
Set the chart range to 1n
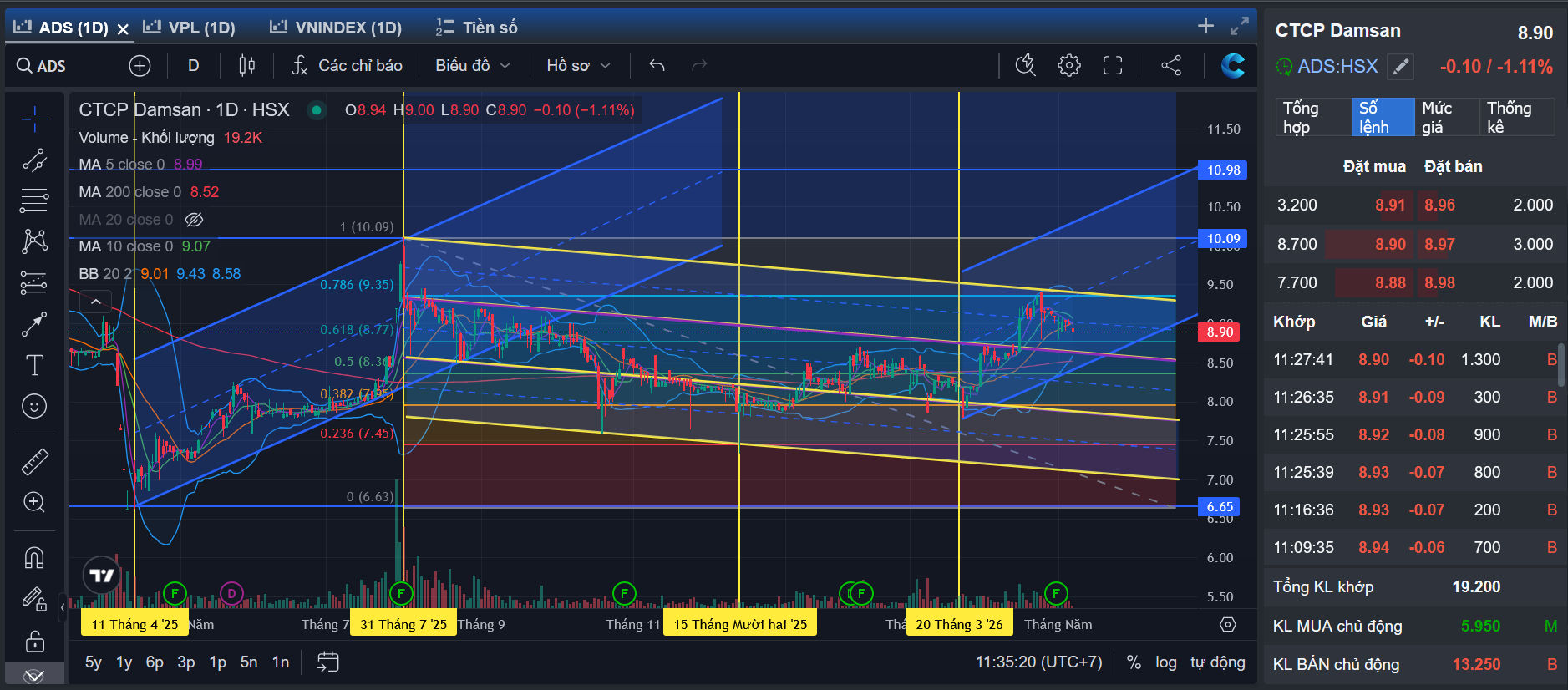281,662
